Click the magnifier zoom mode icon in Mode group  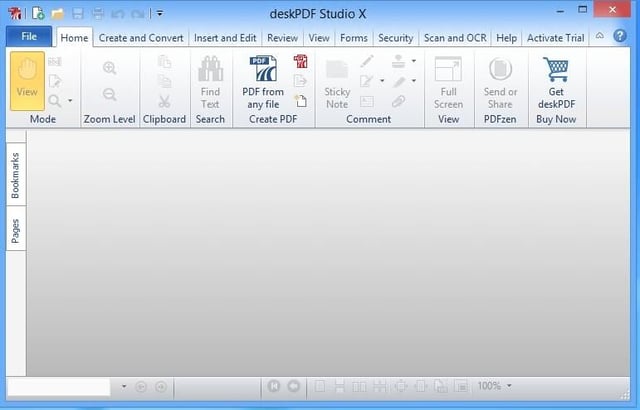55,101
